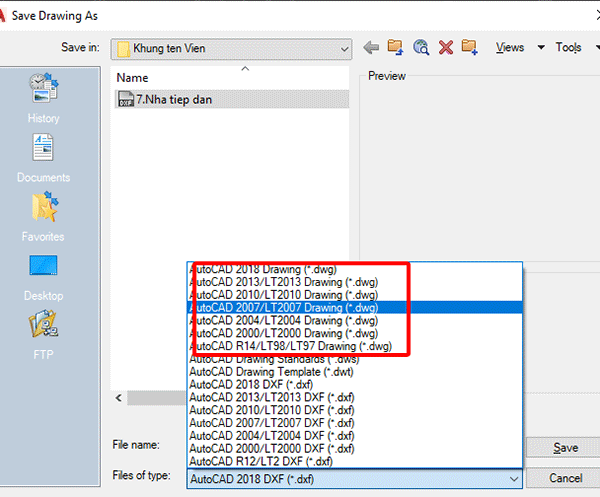
Task: Choose highlighted AutoCAD 2007/LT2007 Drawing (*.dwg)
Action: pyautogui.click(x=354, y=308)
